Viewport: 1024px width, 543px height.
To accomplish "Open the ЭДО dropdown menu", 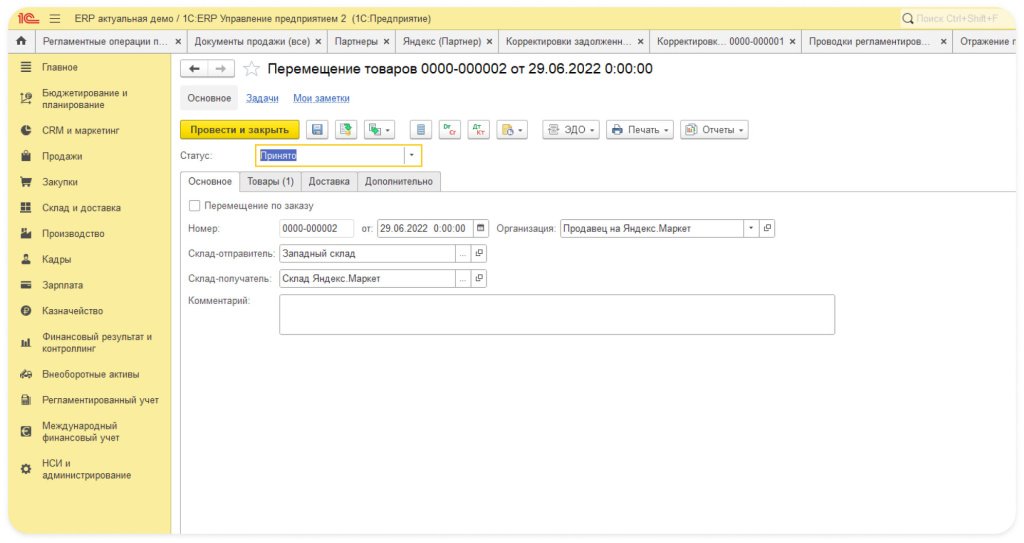I will (571, 130).
